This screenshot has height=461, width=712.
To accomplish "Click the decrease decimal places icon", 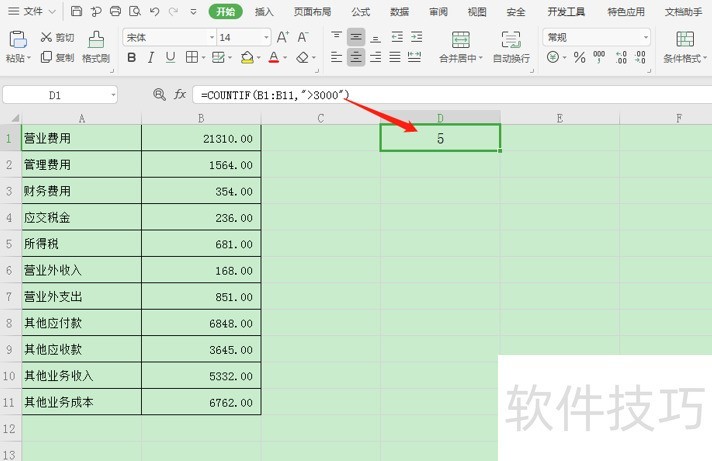I will tap(640, 57).
